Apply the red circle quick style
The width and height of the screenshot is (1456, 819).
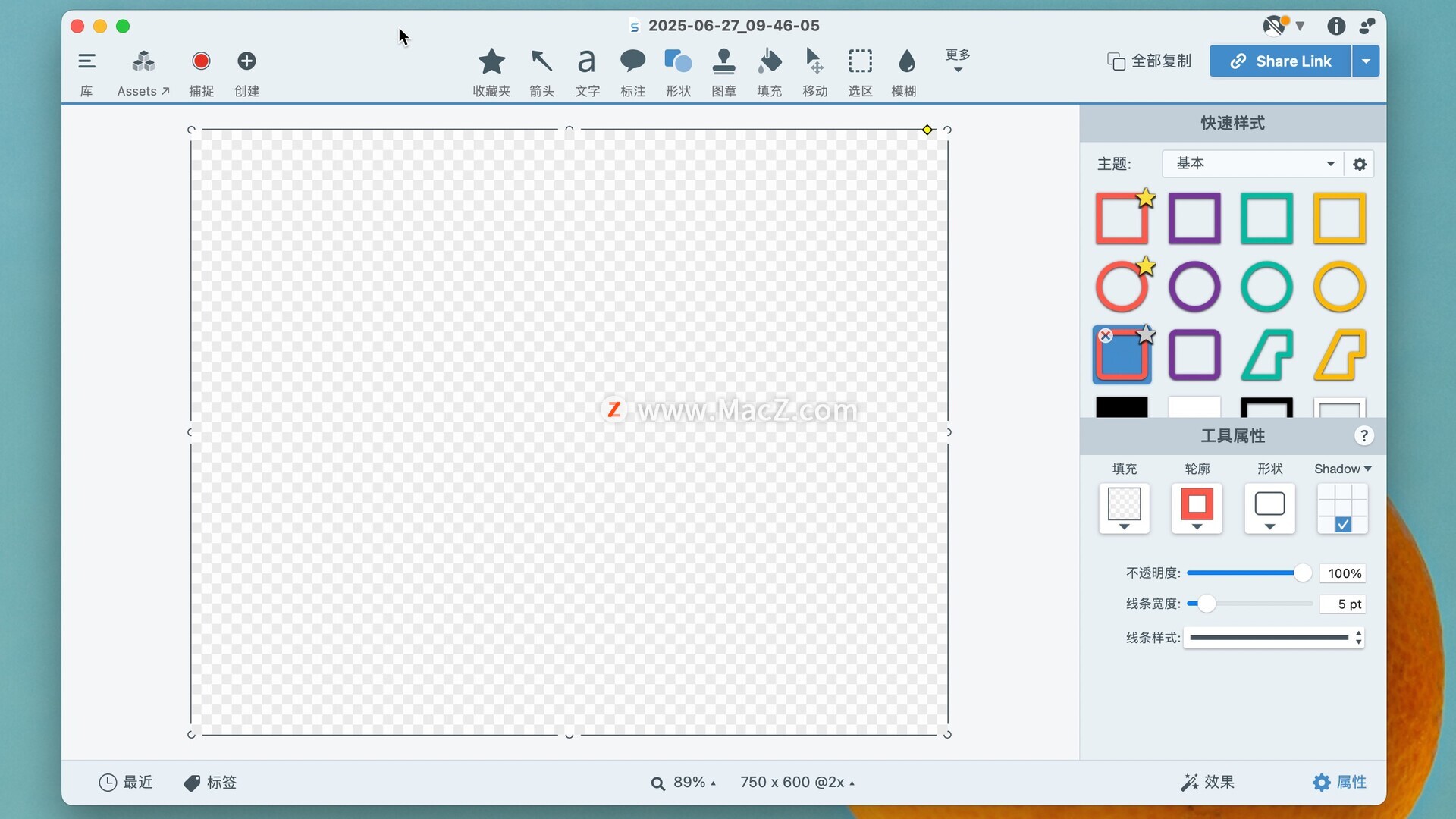click(1122, 287)
